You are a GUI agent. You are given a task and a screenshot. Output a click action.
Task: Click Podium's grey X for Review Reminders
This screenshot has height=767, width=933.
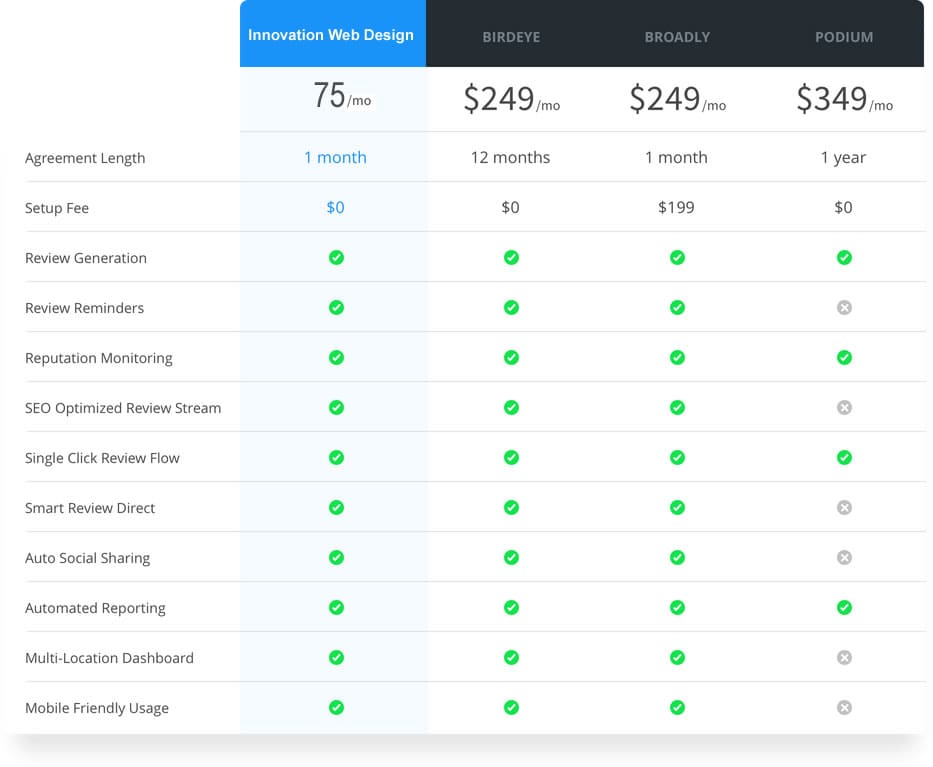[x=844, y=308]
